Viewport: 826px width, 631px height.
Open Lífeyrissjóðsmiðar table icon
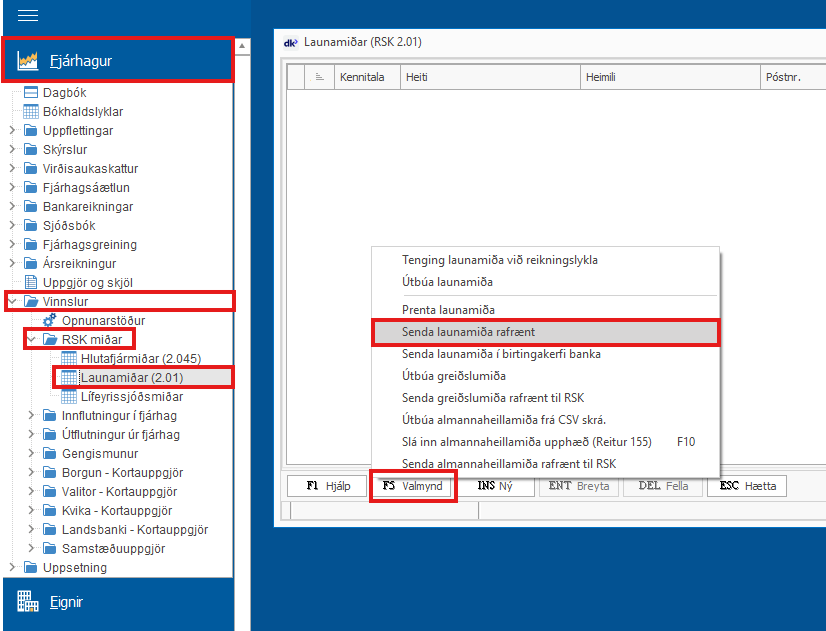point(69,397)
